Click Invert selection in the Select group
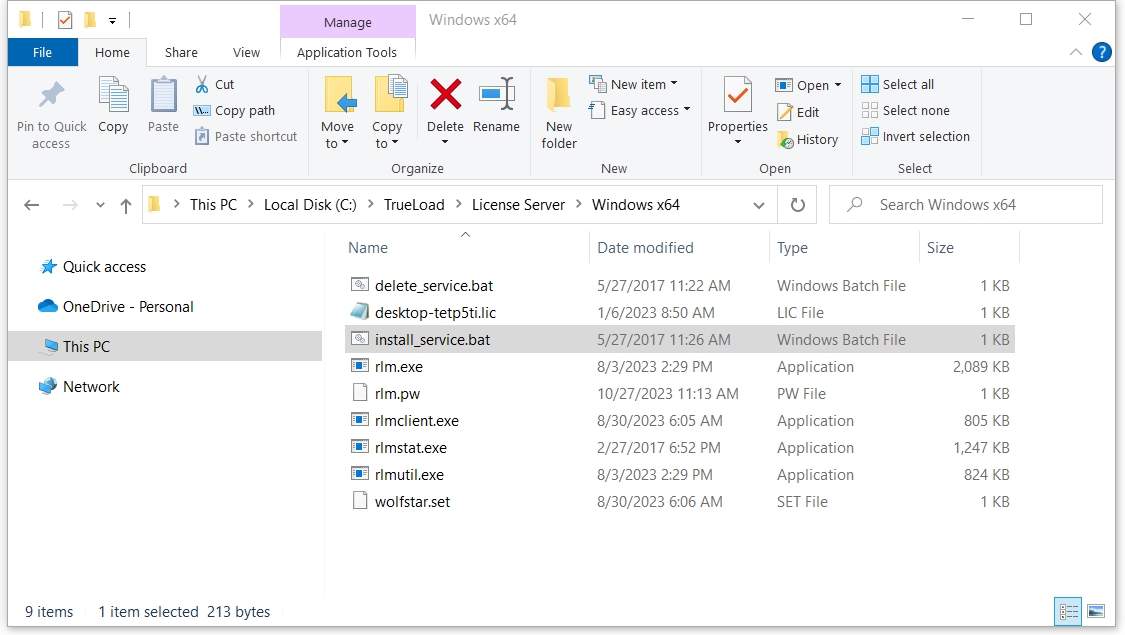 915,137
